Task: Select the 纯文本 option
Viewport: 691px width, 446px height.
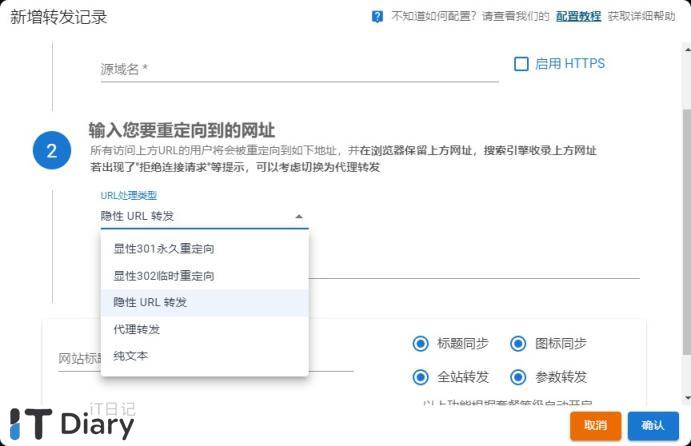Action: pos(204,356)
